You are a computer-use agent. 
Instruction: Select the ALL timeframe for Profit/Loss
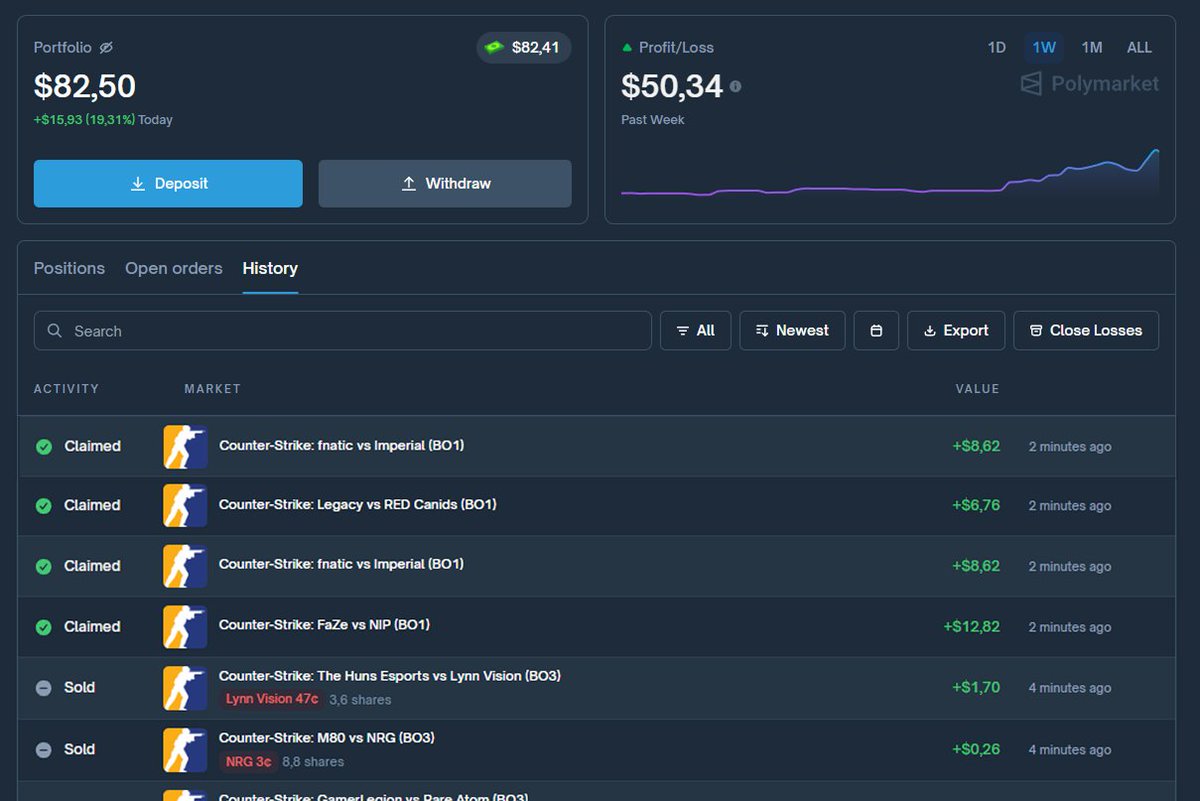pyautogui.click(x=1139, y=47)
